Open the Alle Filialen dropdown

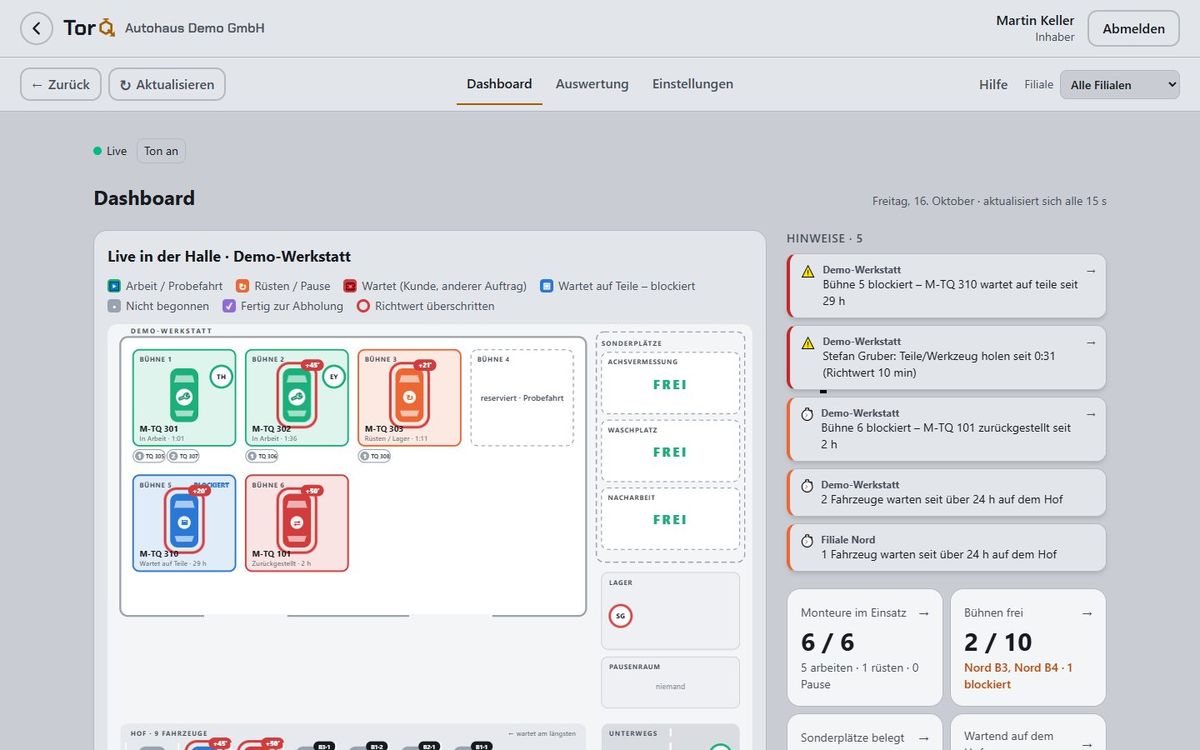pyautogui.click(x=1120, y=85)
